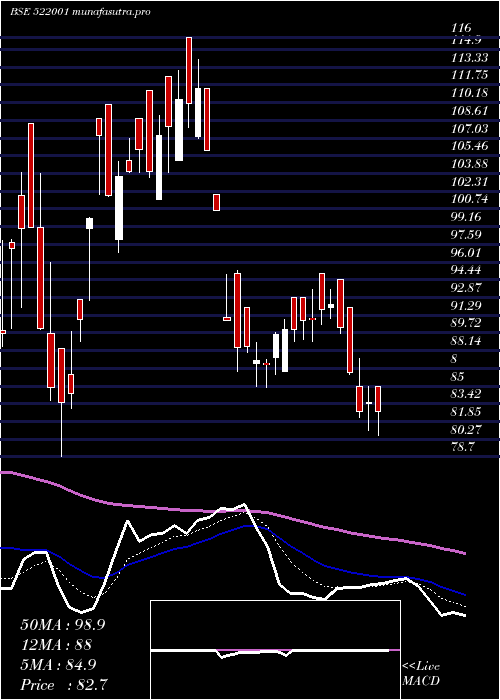This screenshot has width=500, height=700.
Task: Select the Price : 82.7 readout
Action: point(64,685)
